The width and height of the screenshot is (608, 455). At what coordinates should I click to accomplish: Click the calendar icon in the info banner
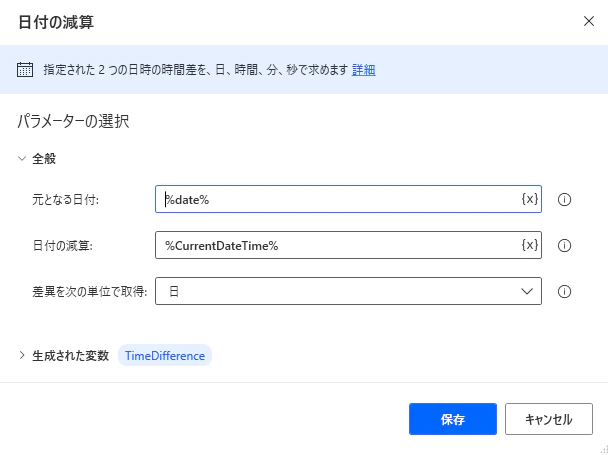click(25, 70)
